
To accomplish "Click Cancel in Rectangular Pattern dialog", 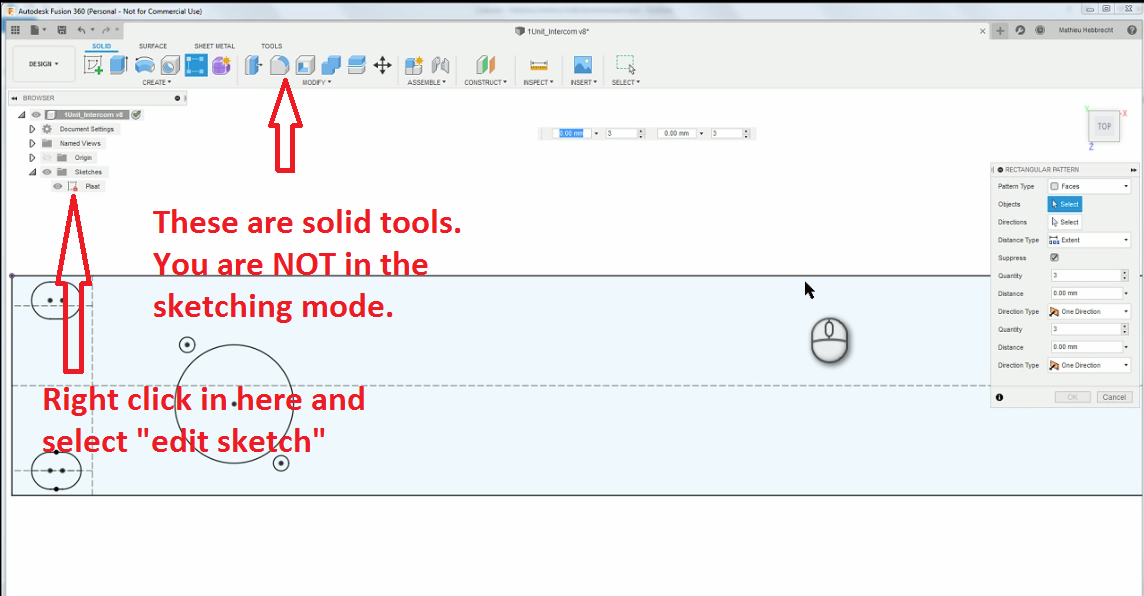I will pyautogui.click(x=1114, y=398).
